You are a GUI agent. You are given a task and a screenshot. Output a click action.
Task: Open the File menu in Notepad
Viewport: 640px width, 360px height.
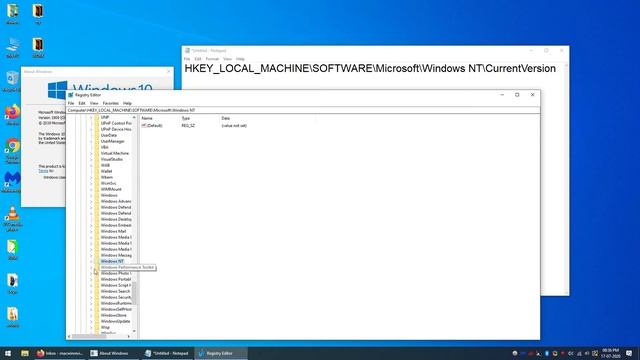pos(187,59)
